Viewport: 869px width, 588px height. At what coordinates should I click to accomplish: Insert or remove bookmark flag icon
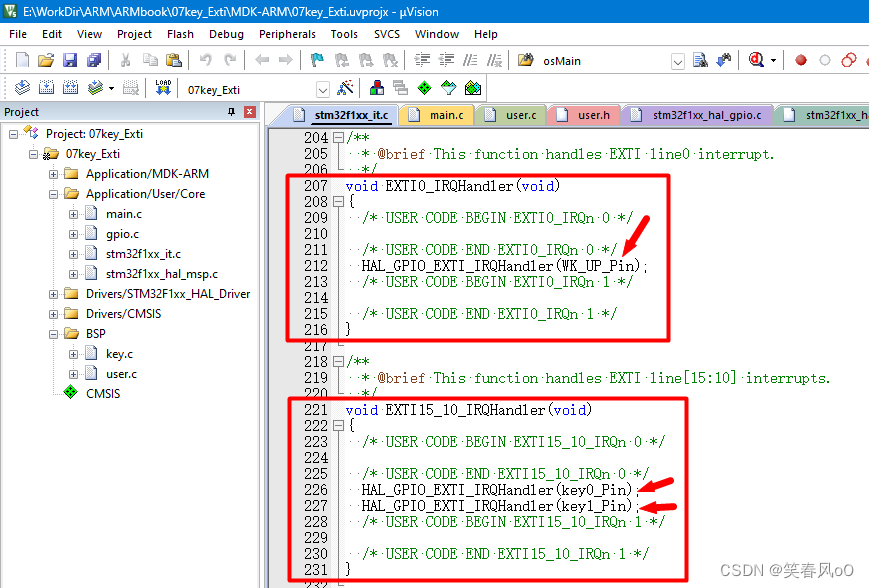coord(317,60)
